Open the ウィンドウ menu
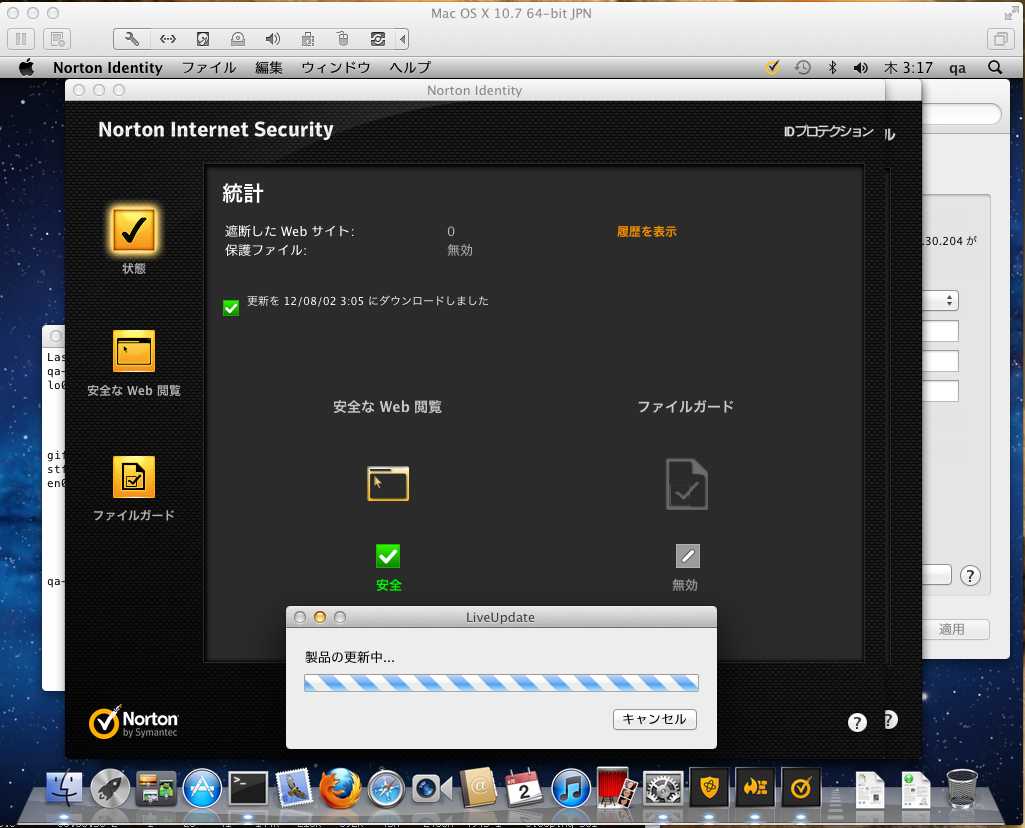Screen dimensions: 1025x828 (335, 68)
